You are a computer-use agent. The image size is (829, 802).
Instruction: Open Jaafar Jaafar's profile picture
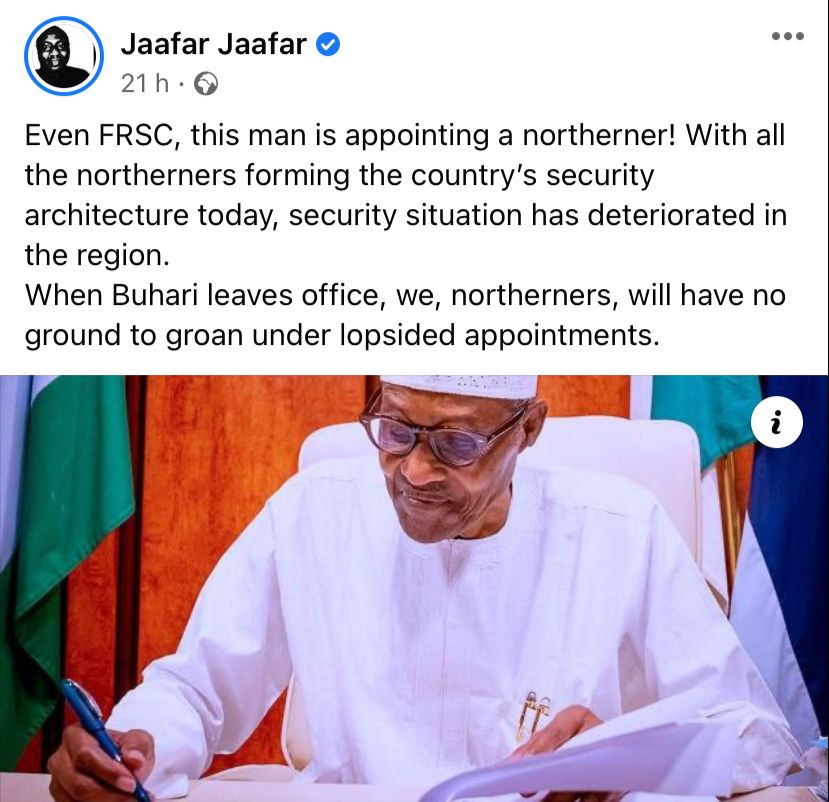click(63, 56)
